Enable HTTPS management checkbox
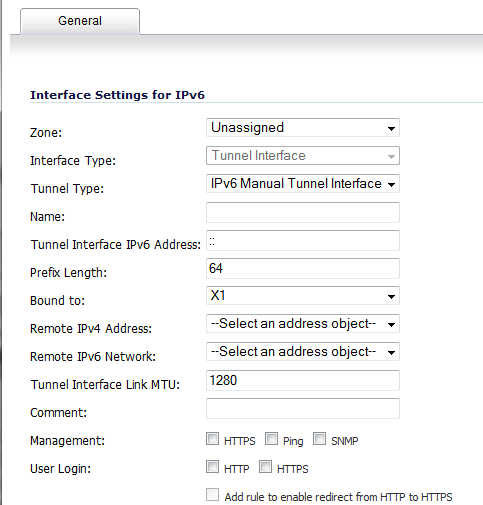The height and width of the screenshot is (505, 483). 212,439
